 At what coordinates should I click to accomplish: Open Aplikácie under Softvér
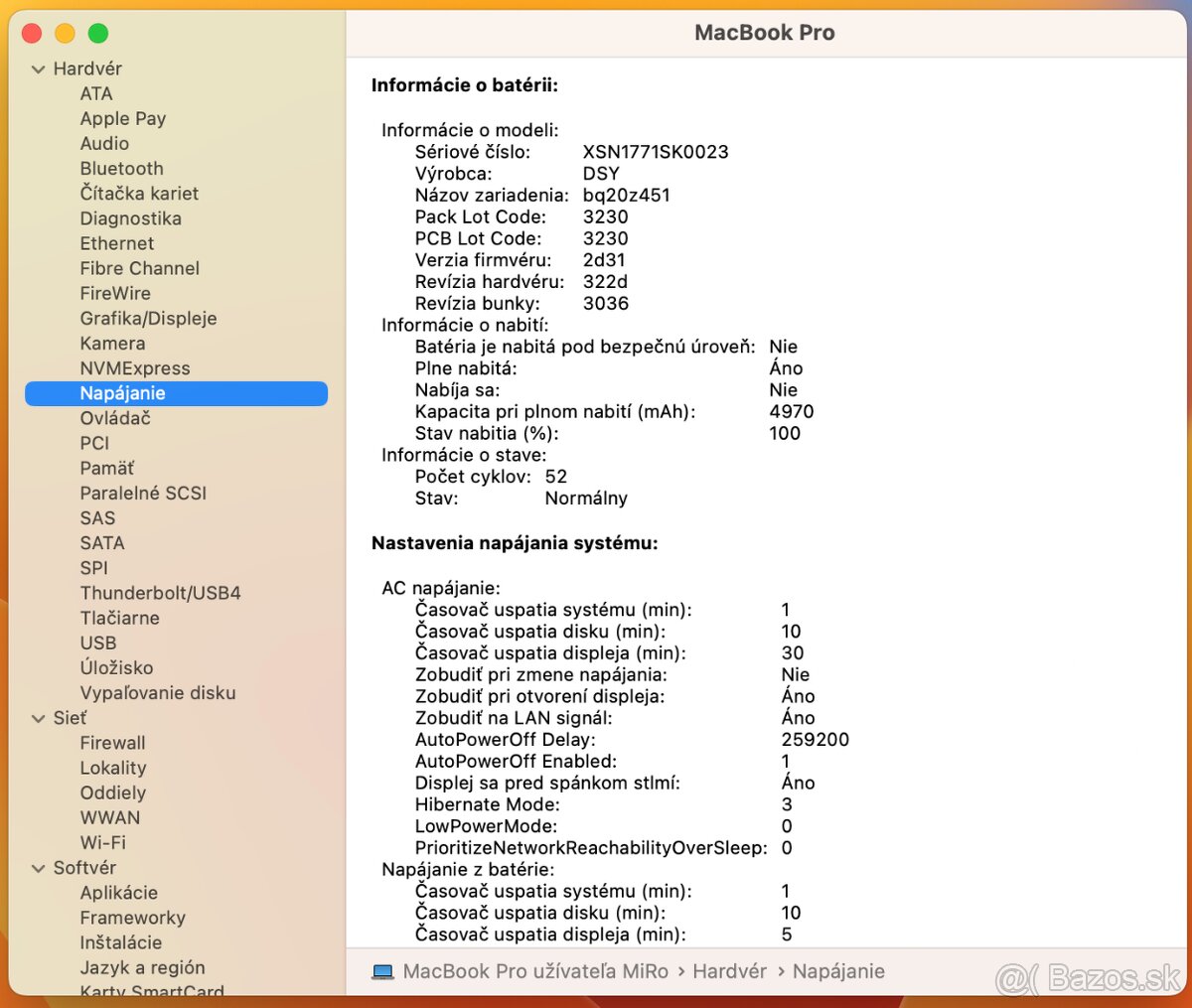click(x=118, y=892)
